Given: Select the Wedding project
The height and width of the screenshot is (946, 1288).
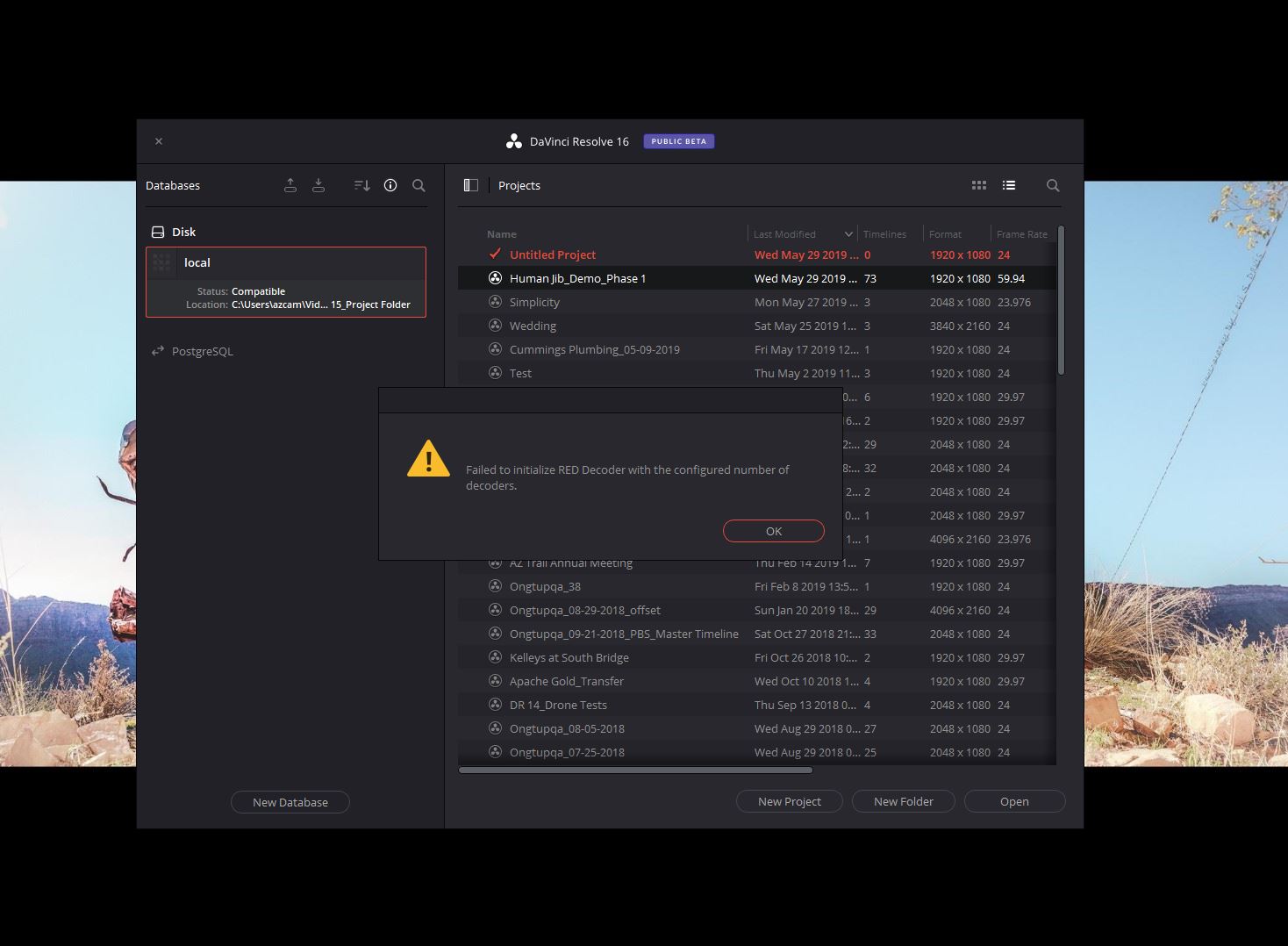Looking at the screenshot, I should point(756,326).
